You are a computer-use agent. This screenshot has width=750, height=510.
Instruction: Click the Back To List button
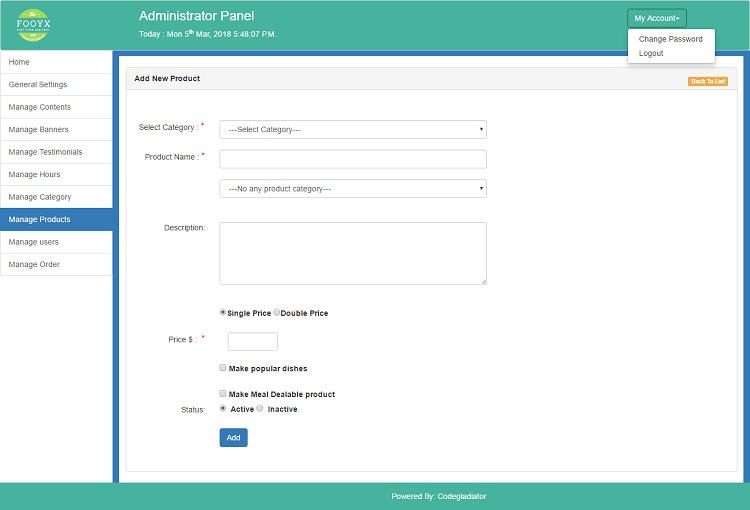click(707, 81)
